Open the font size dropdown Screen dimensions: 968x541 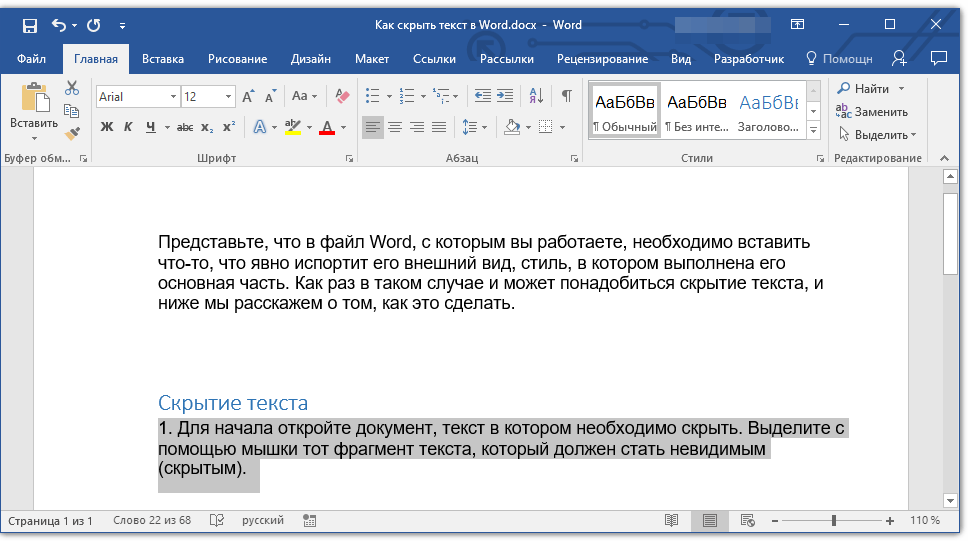229,97
